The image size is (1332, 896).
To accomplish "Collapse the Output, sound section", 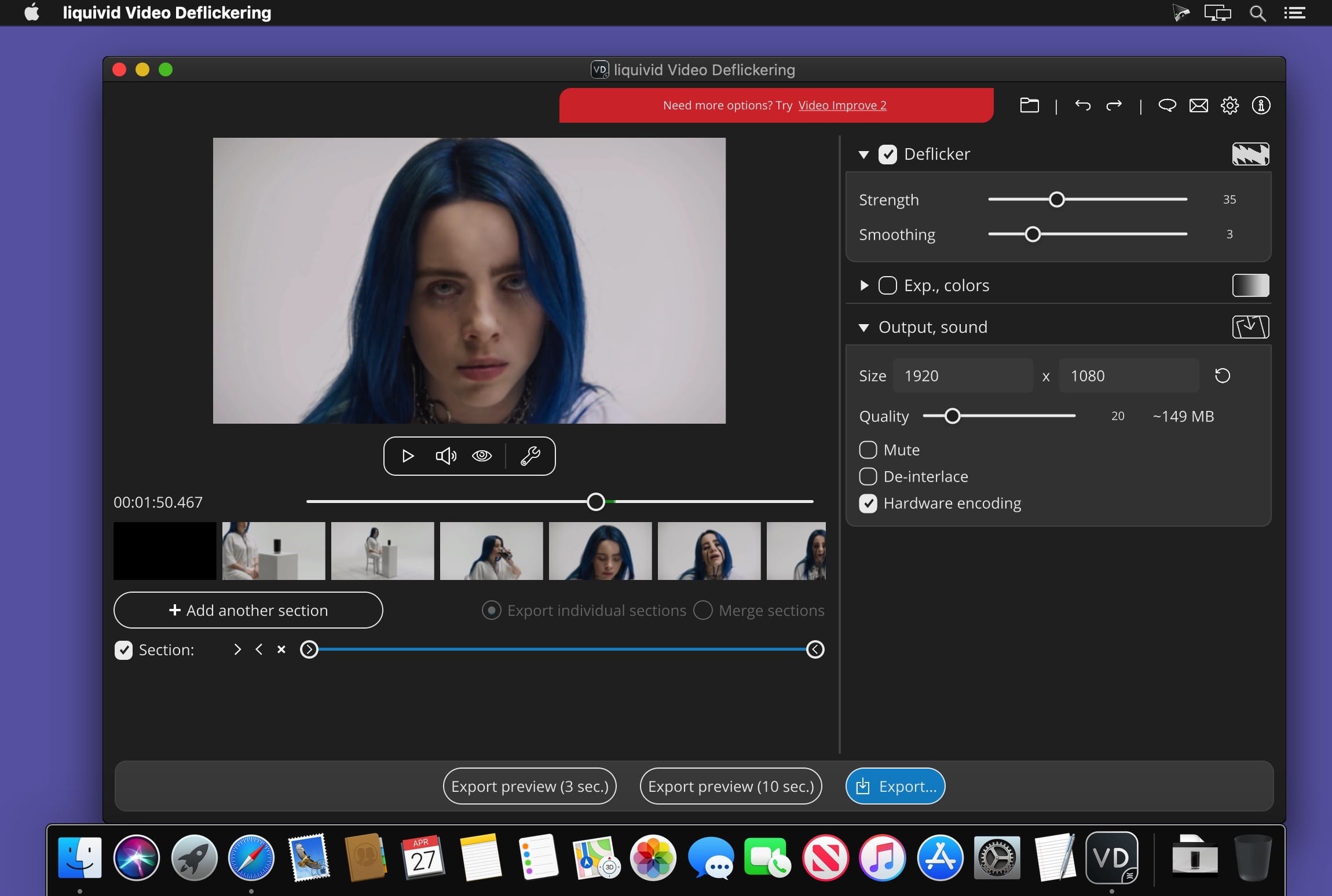I will point(863,328).
